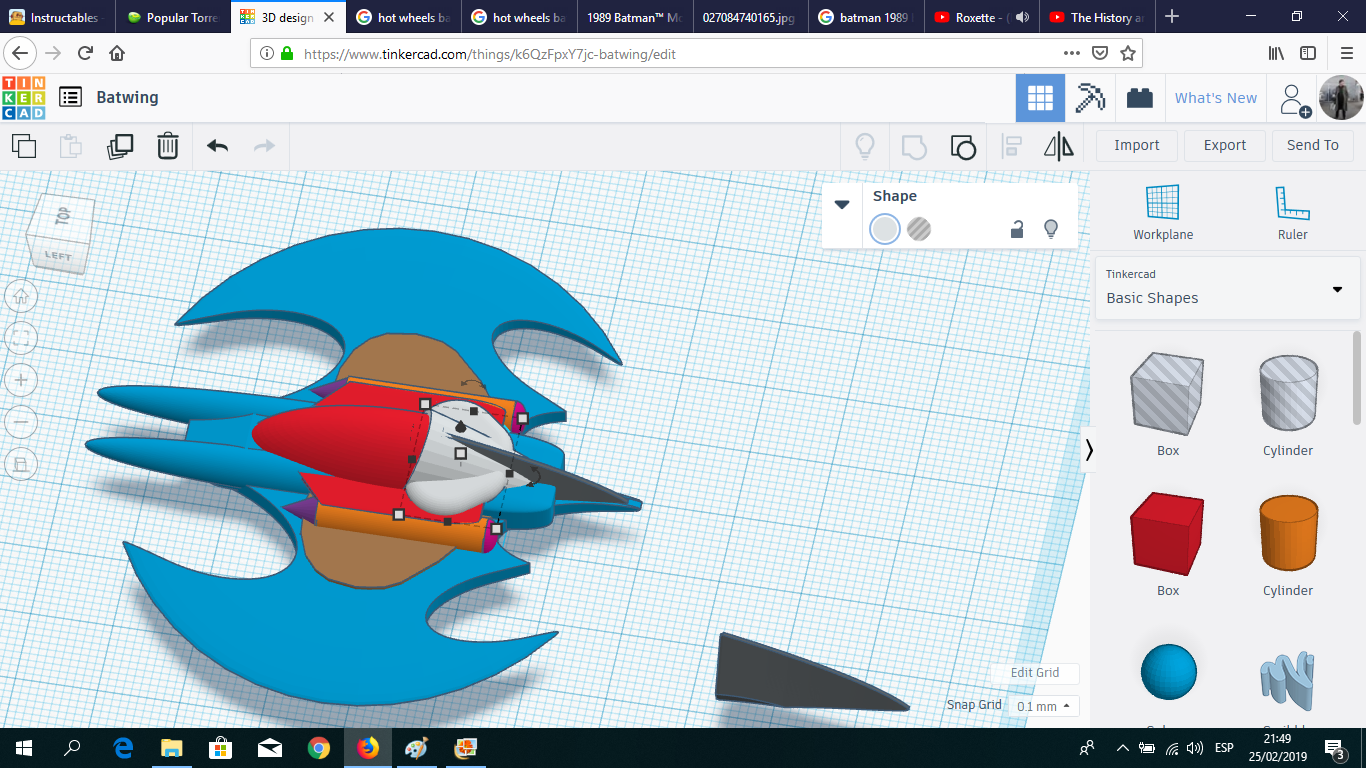
Task: Click the Send To button
Action: tap(1313, 145)
